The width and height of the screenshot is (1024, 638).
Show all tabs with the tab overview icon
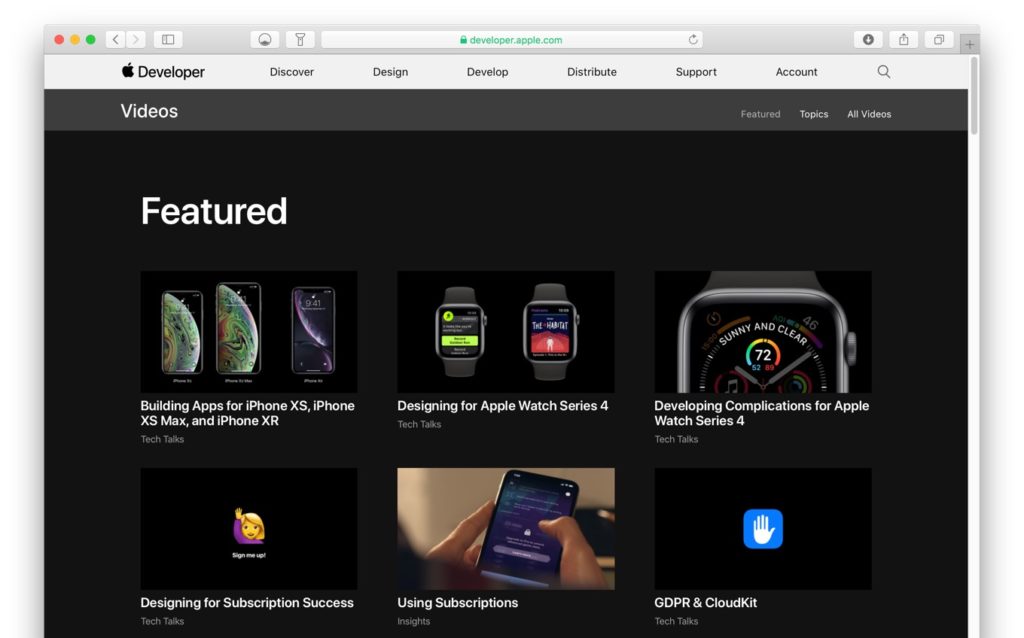coord(938,39)
